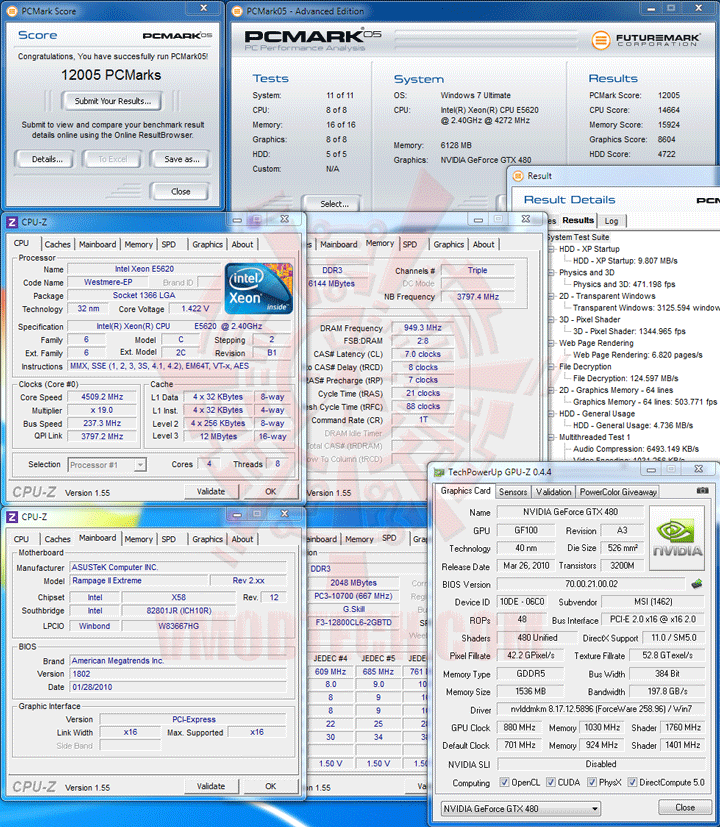Click the PCMark05 Advanced Edition title icon
720x827 pixels.
pyautogui.click(x=237, y=11)
